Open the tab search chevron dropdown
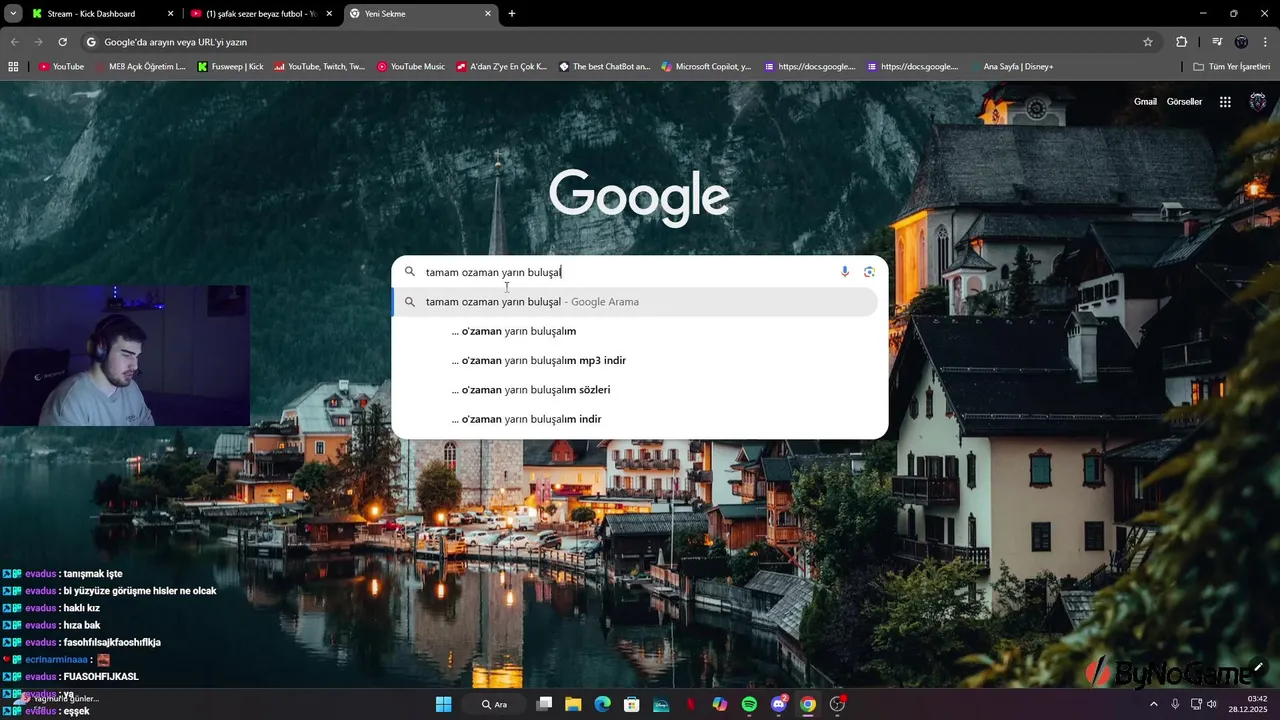The image size is (1280, 720). point(13,14)
